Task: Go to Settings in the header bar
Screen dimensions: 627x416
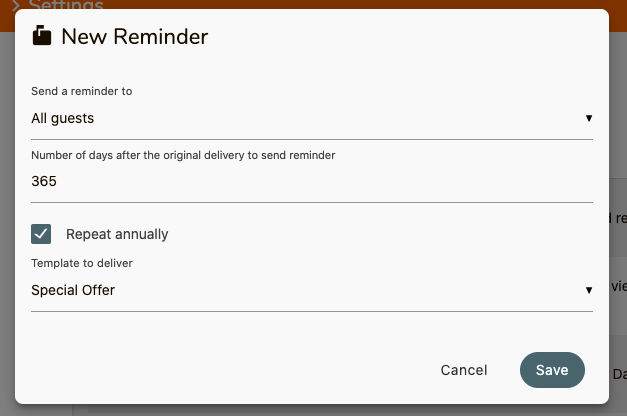Action: click(66, 5)
